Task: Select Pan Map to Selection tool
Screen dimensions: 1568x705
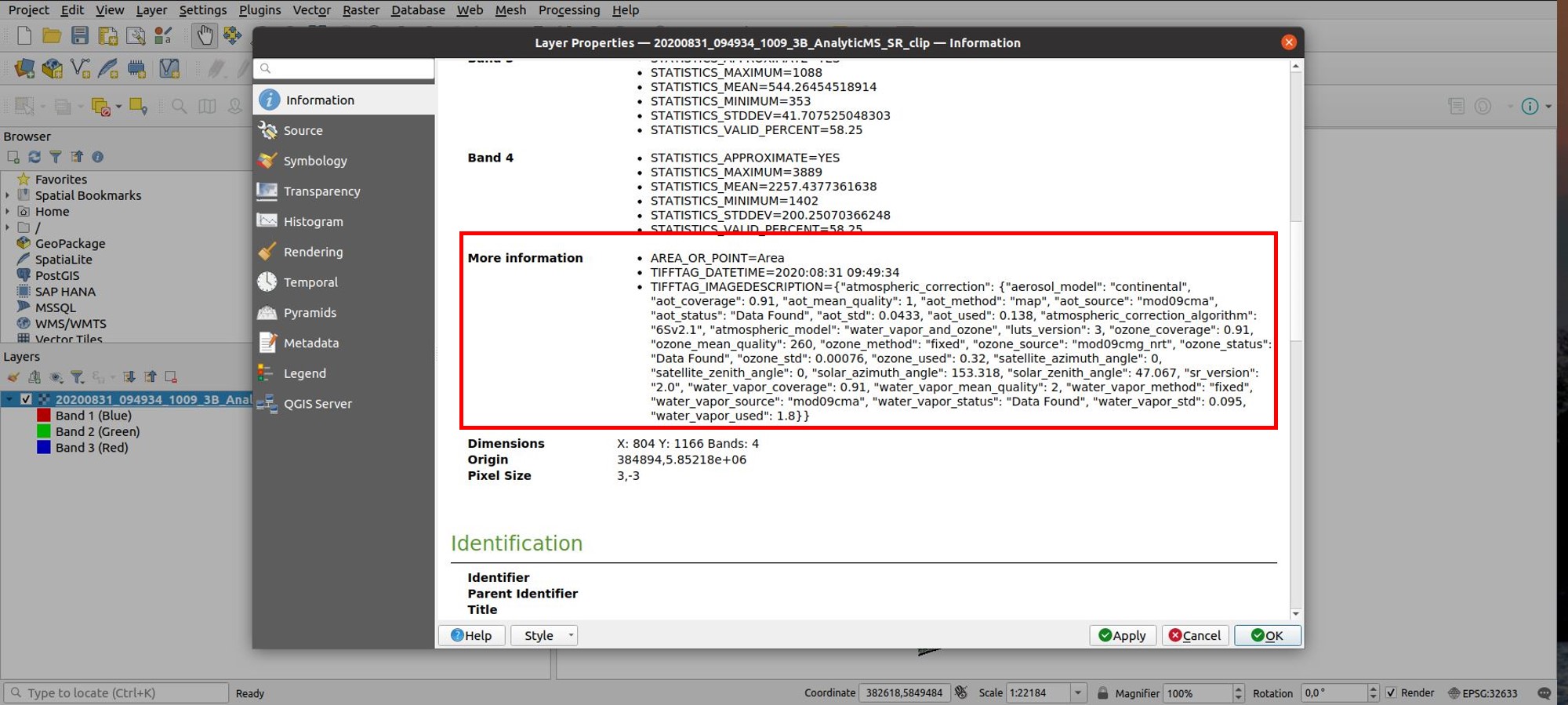Action: pyautogui.click(x=233, y=35)
